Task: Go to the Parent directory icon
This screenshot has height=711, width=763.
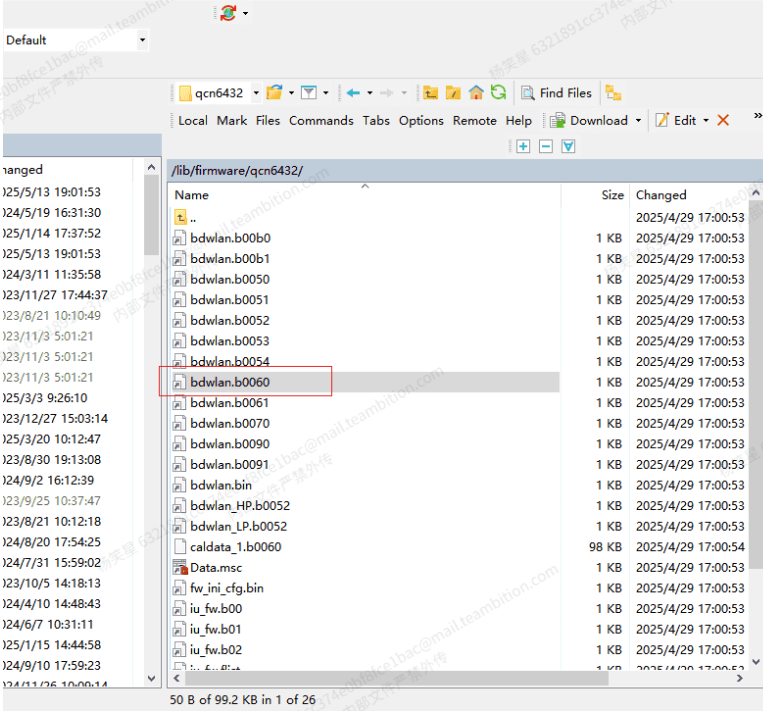Action: pyautogui.click(x=430, y=92)
